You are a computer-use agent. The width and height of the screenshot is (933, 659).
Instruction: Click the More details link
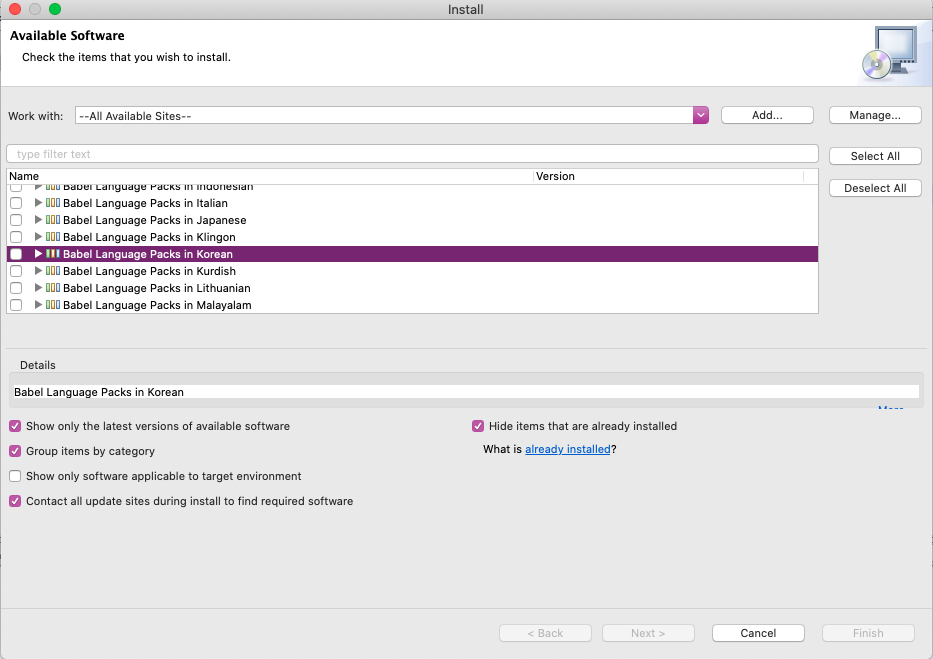[891, 407]
